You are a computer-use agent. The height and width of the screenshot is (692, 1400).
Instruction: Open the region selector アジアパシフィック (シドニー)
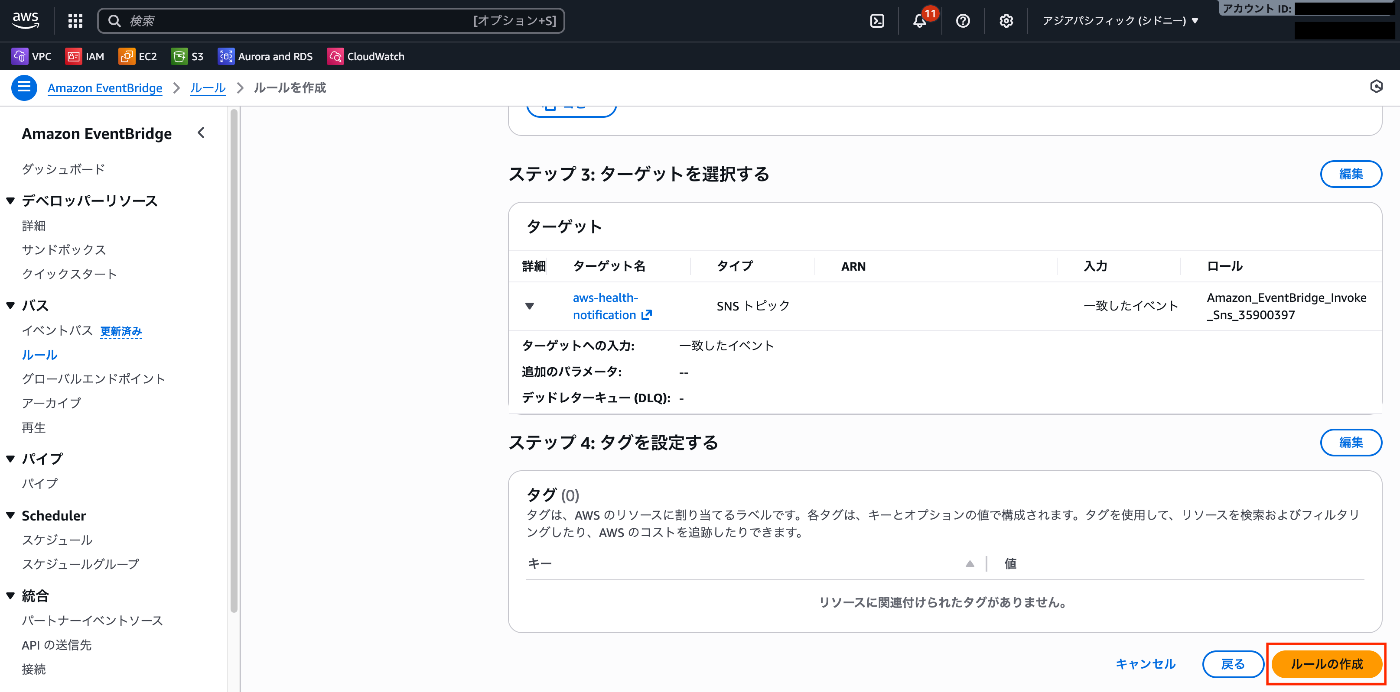tap(1120, 21)
